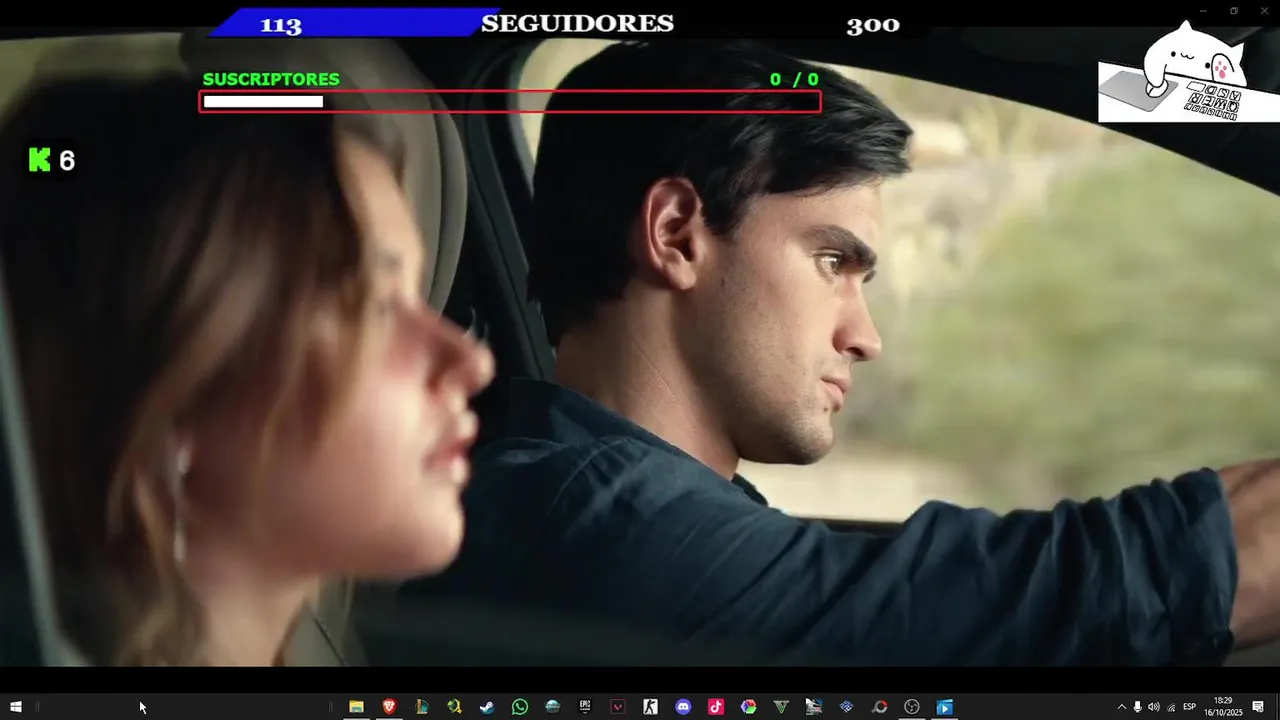Viewport: 1280px width, 720px height.
Task: Open File Explorer from the taskbar
Action: click(356, 707)
